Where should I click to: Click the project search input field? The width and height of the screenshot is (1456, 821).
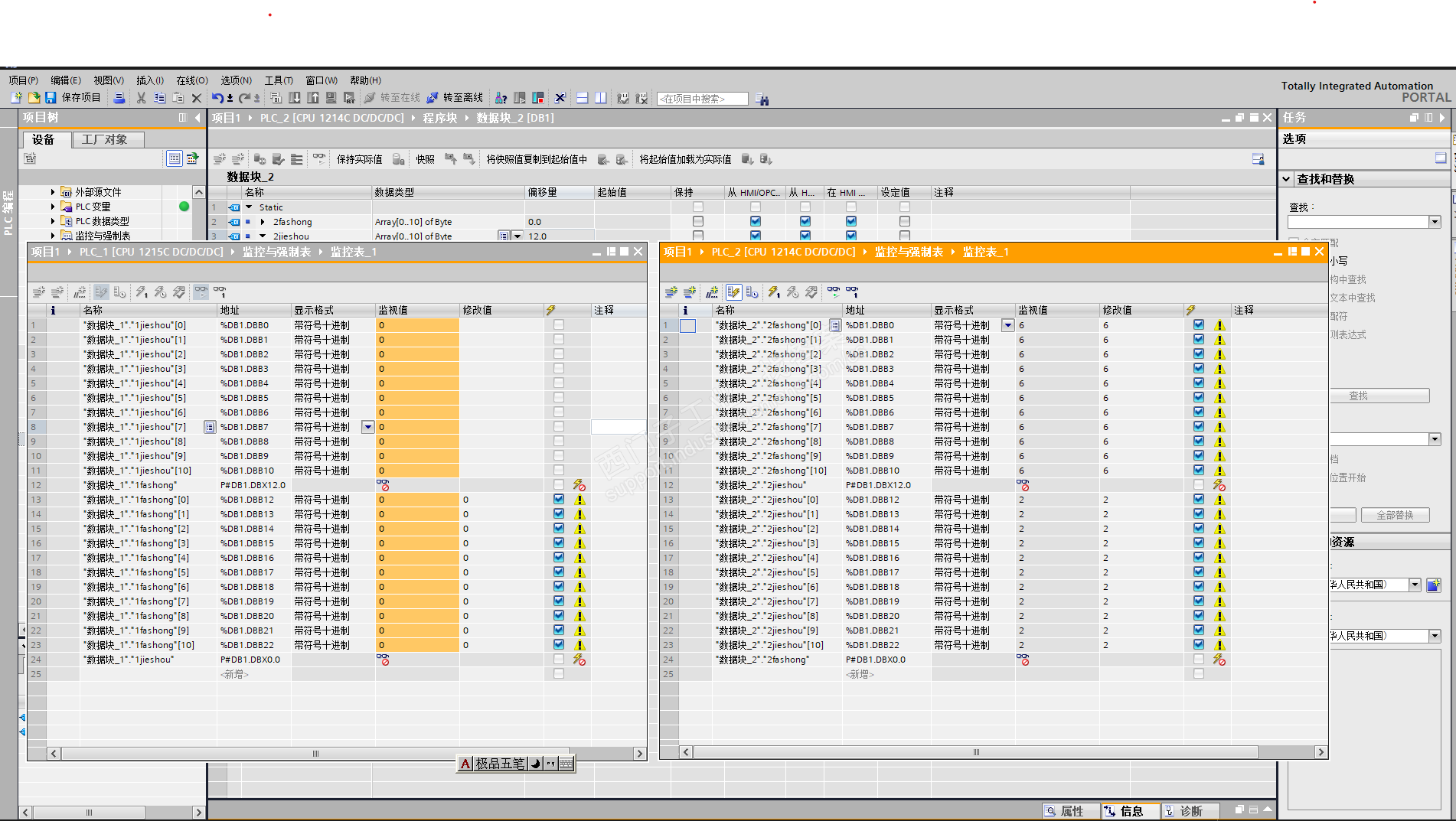coord(702,99)
